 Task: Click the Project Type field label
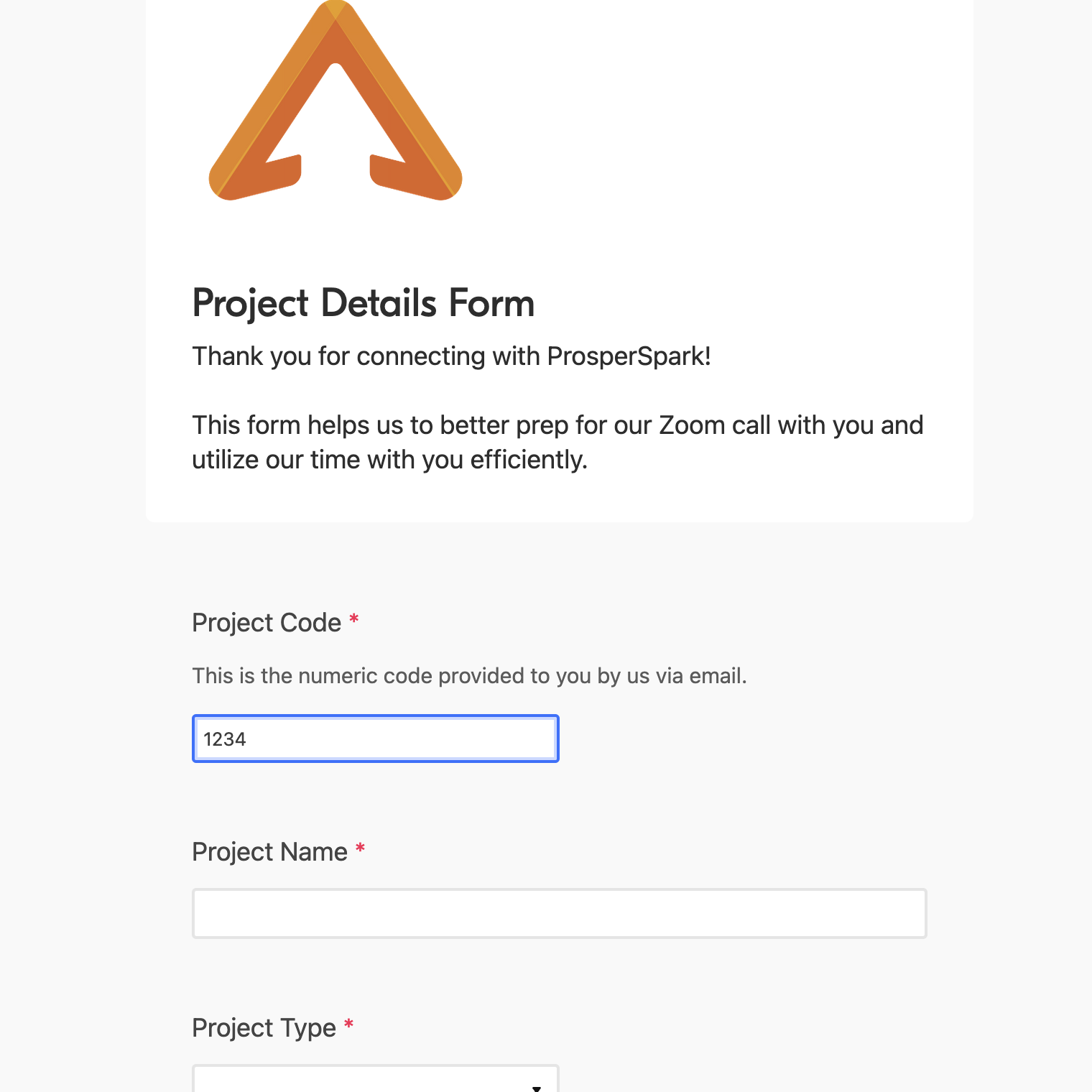click(264, 1028)
